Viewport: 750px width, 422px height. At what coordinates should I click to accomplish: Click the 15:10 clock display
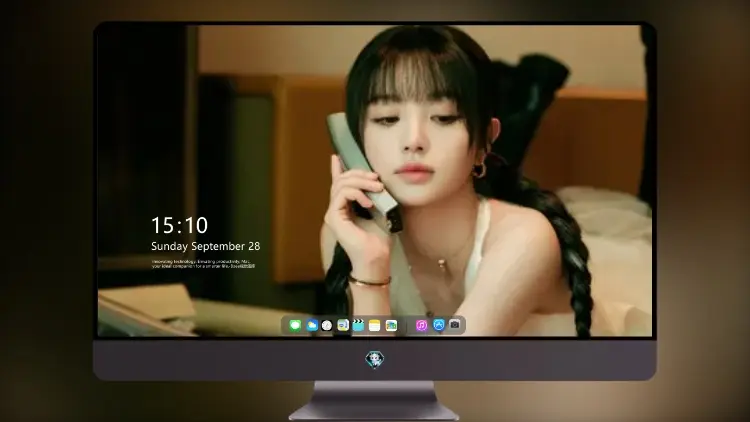click(x=179, y=225)
